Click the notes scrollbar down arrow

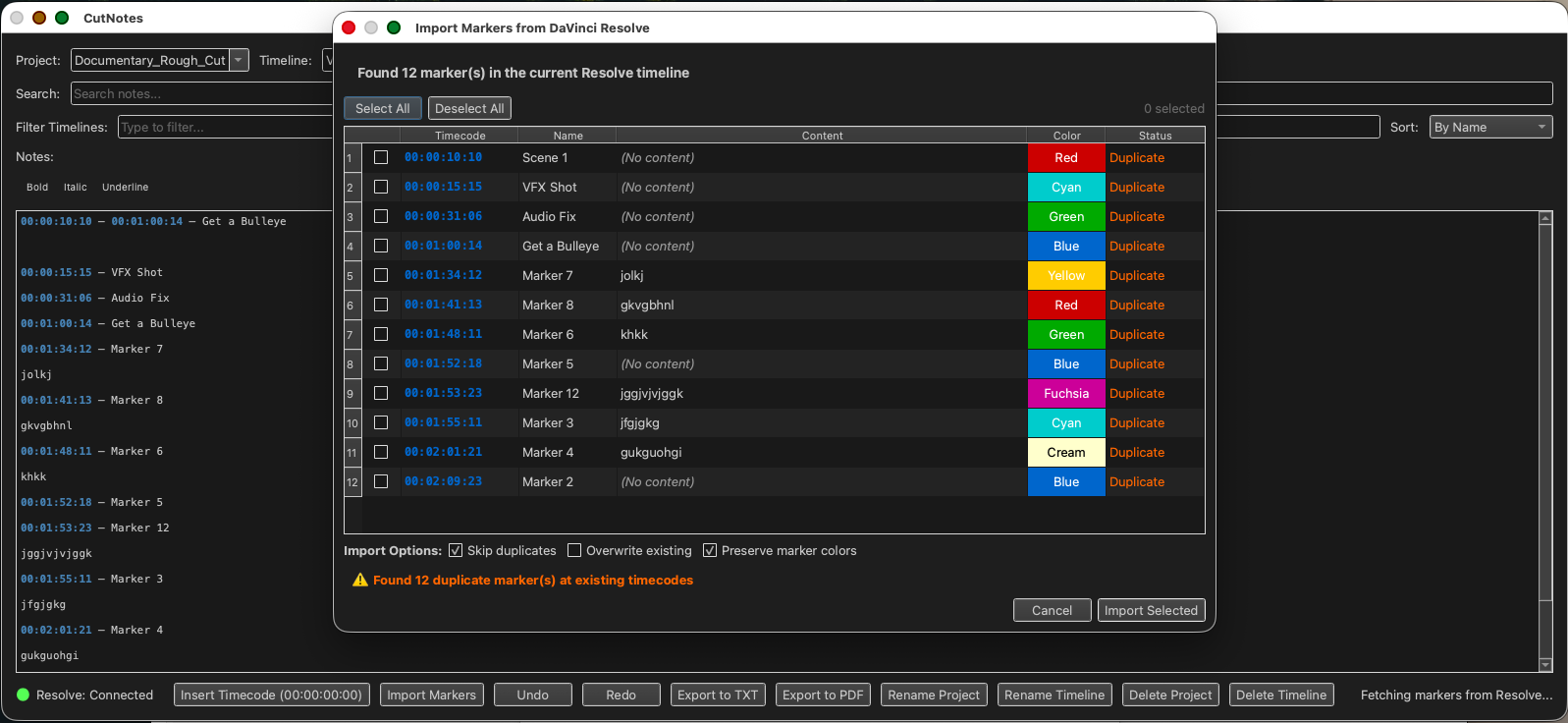click(x=1545, y=665)
